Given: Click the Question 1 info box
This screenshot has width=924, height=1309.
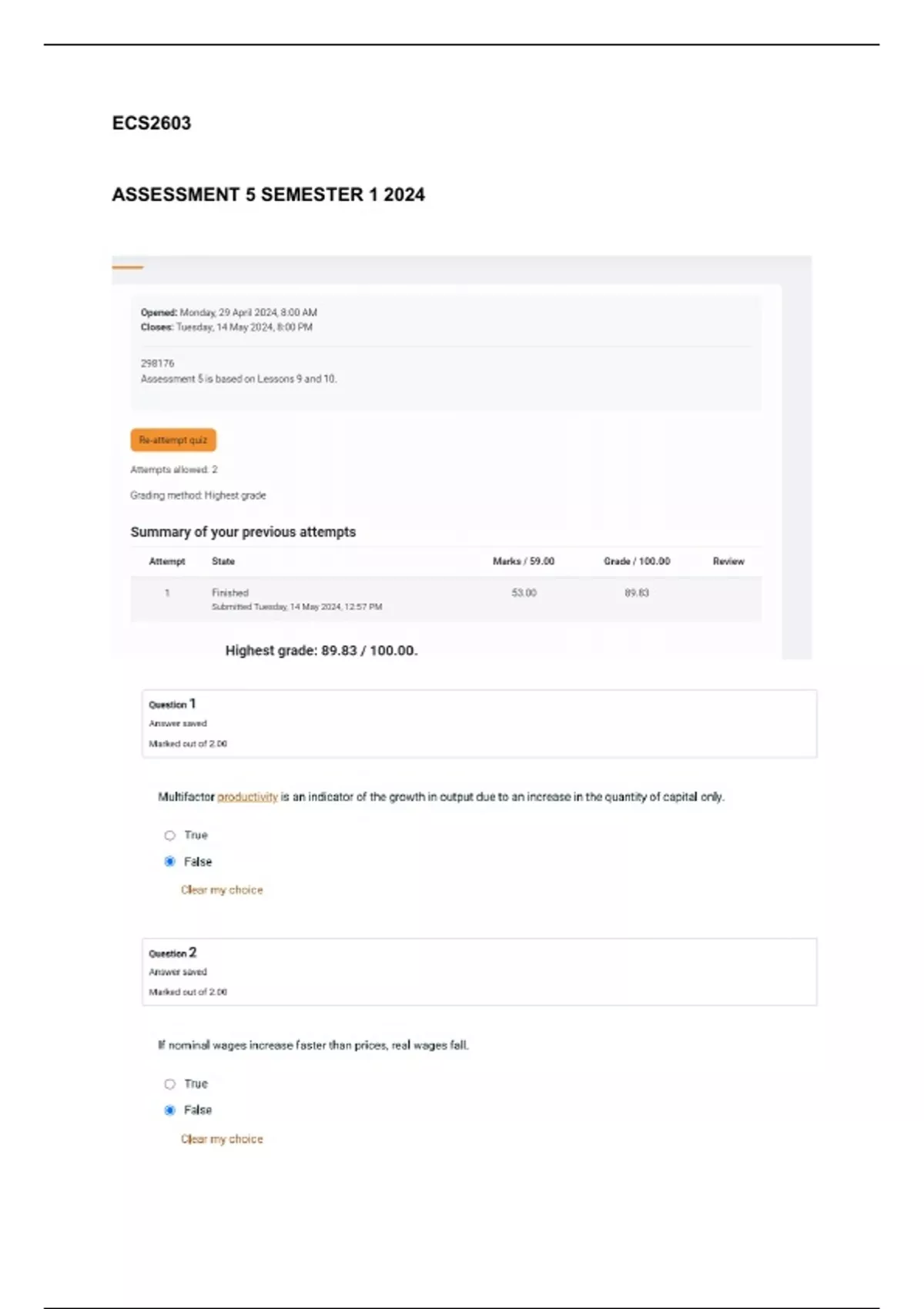Looking at the screenshot, I should (x=479, y=723).
